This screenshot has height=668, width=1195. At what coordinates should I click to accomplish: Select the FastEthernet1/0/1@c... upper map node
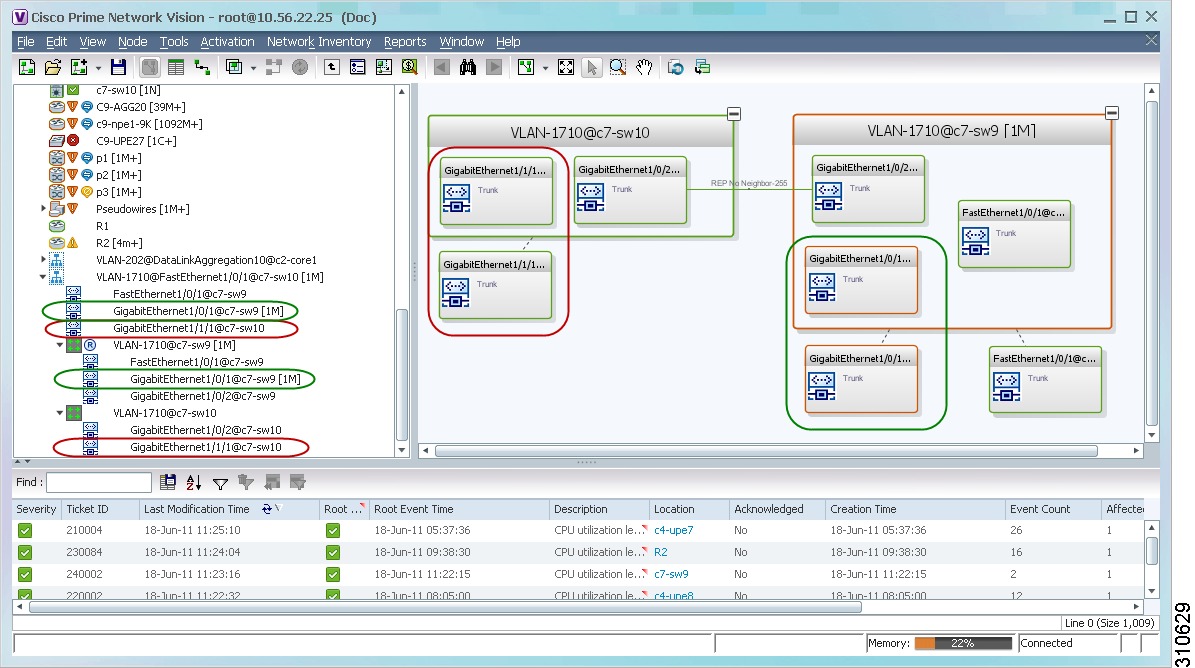pyautogui.click(x=1014, y=235)
